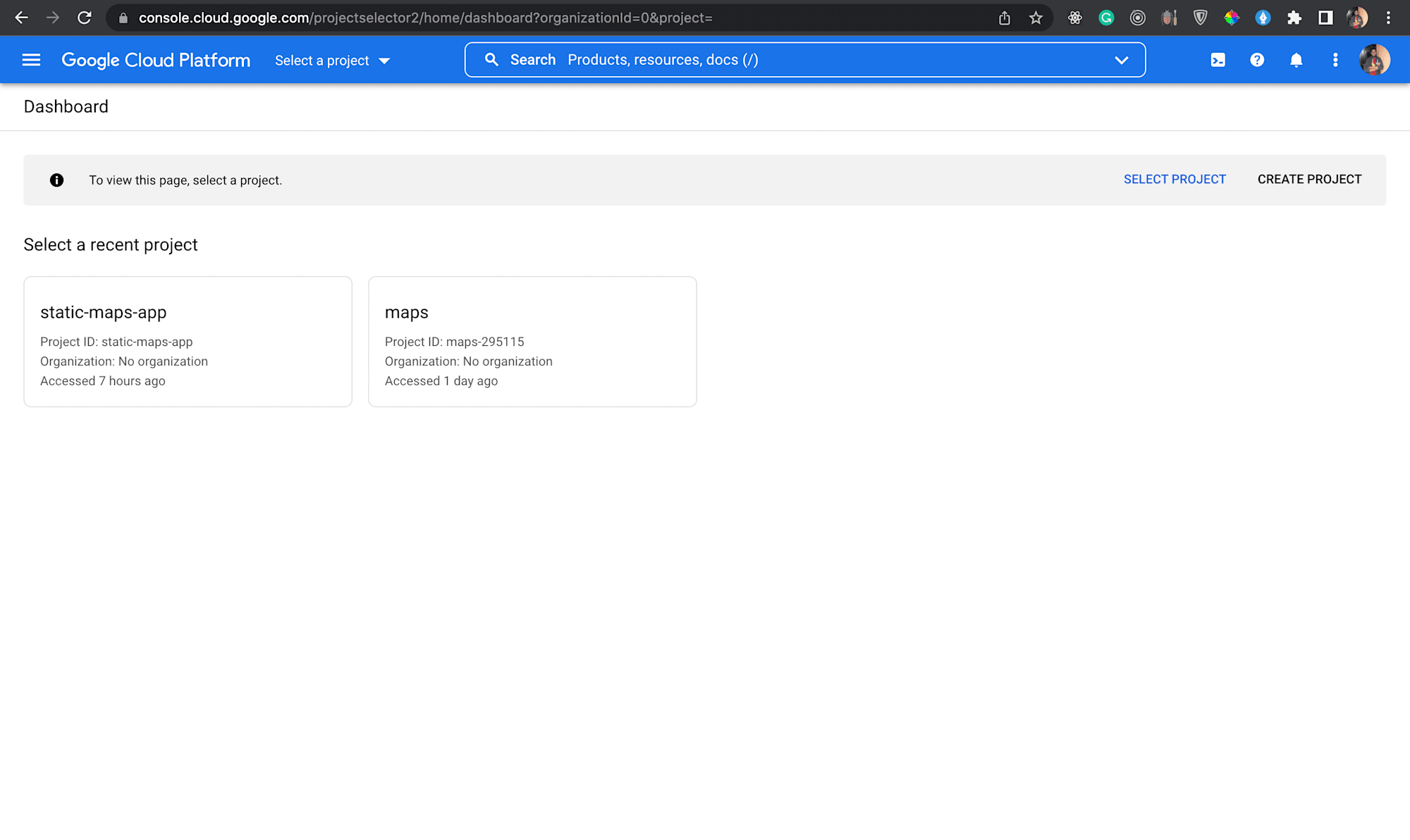Screen dimensions: 1410x840
Task: Go back using browser back arrow
Action: [22, 18]
